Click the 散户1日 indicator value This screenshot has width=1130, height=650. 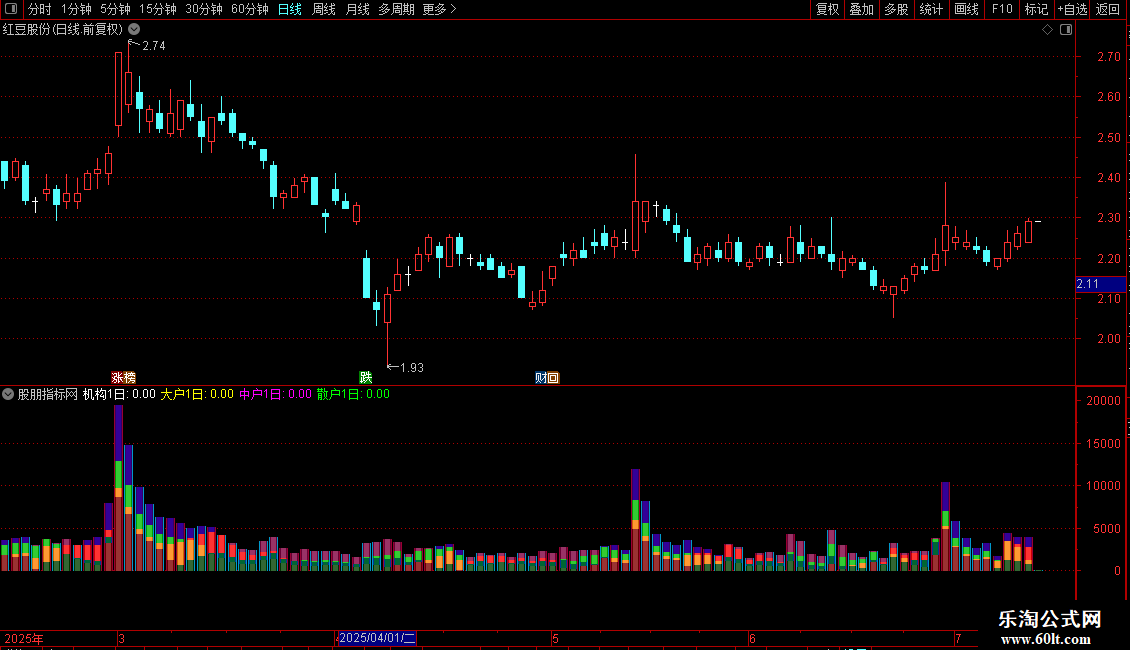coord(353,394)
